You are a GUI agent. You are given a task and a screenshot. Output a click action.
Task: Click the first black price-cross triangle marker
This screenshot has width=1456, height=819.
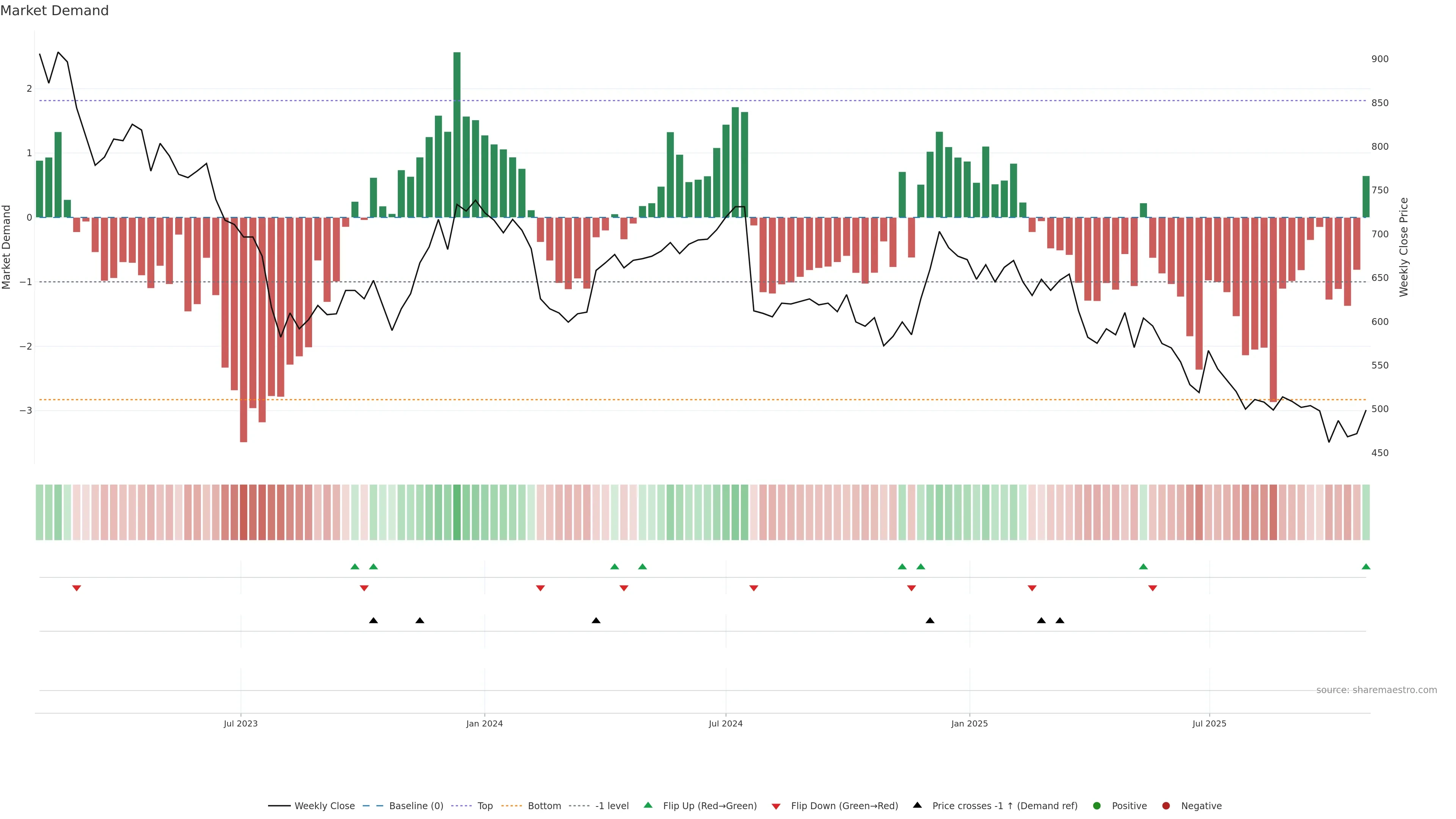tap(373, 620)
